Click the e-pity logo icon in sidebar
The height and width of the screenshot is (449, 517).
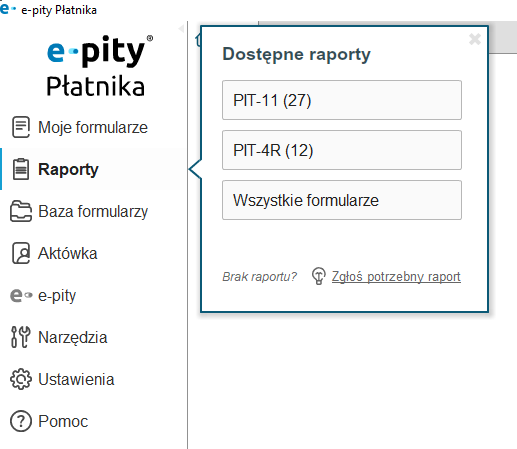[21, 295]
